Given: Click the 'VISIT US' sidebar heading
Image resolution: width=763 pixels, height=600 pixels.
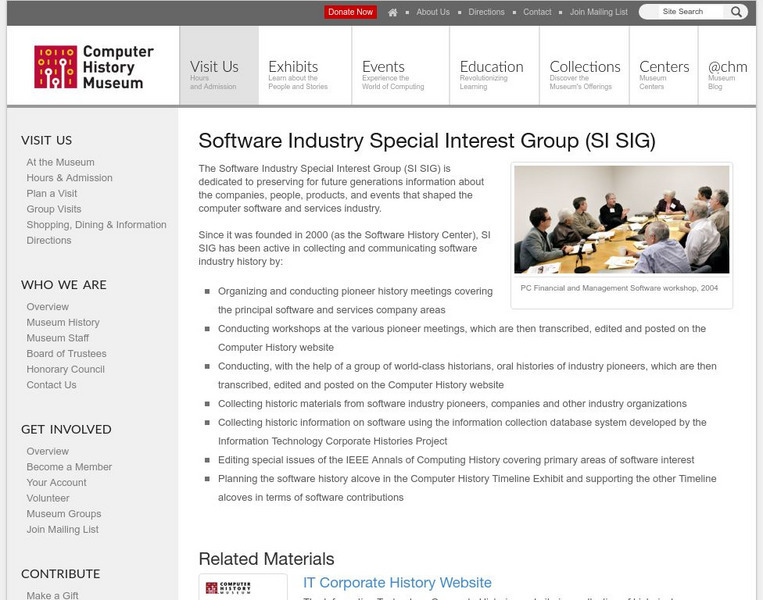Looking at the screenshot, I should coord(46,141).
